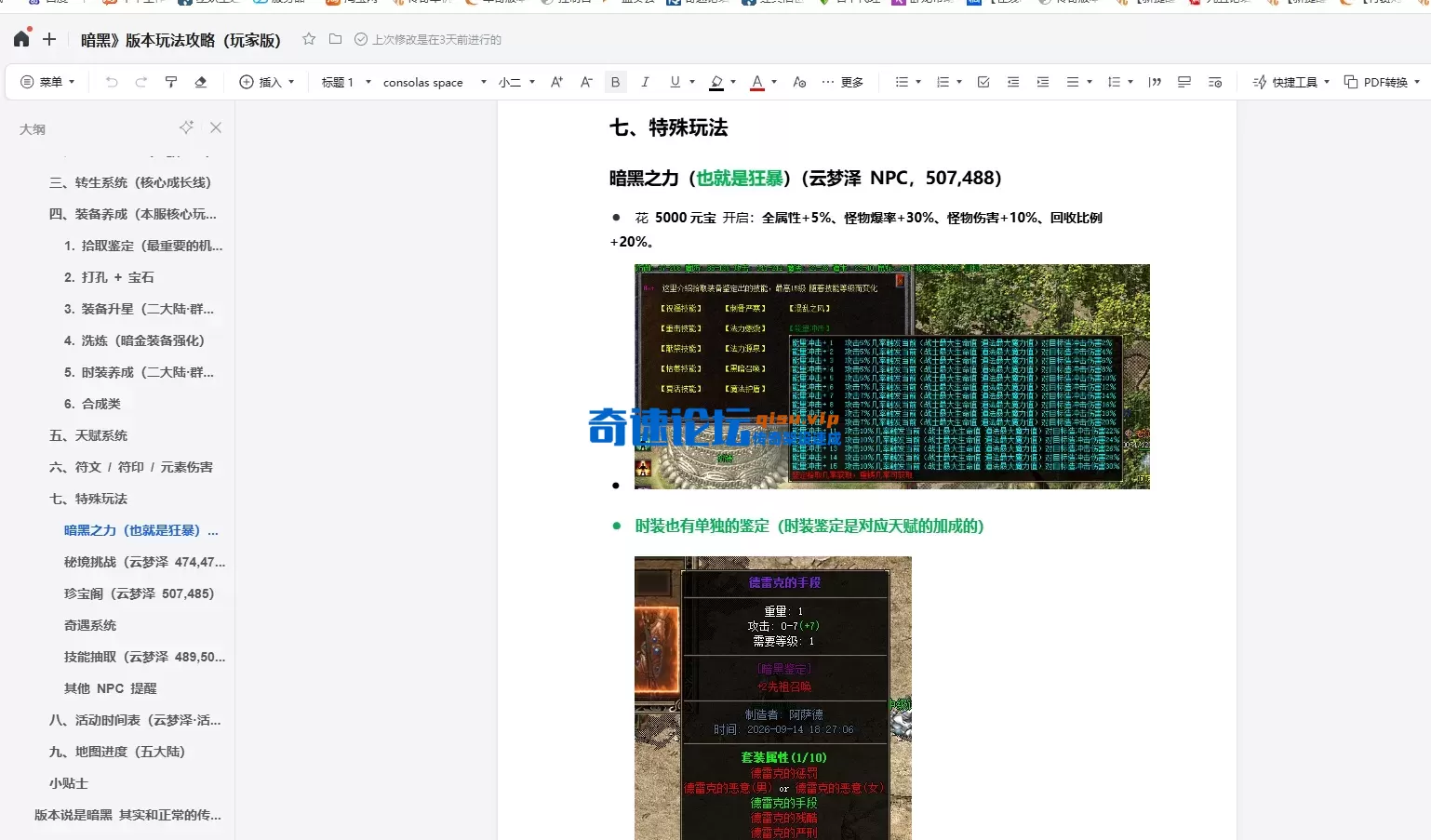Toggle italic formatting
This screenshot has height=840, width=1431.
tap(645, 82)
